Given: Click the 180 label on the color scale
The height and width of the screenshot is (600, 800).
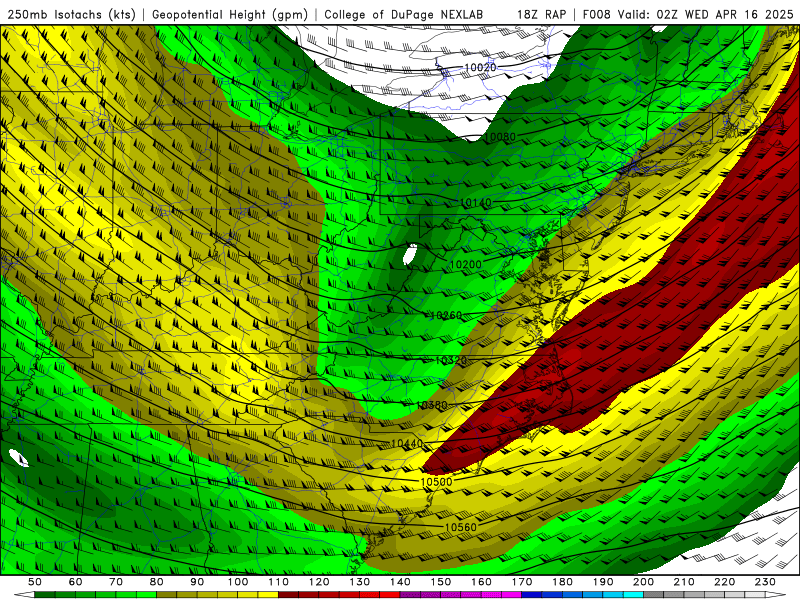Looking at the screenshot, I should pos(562,582).
